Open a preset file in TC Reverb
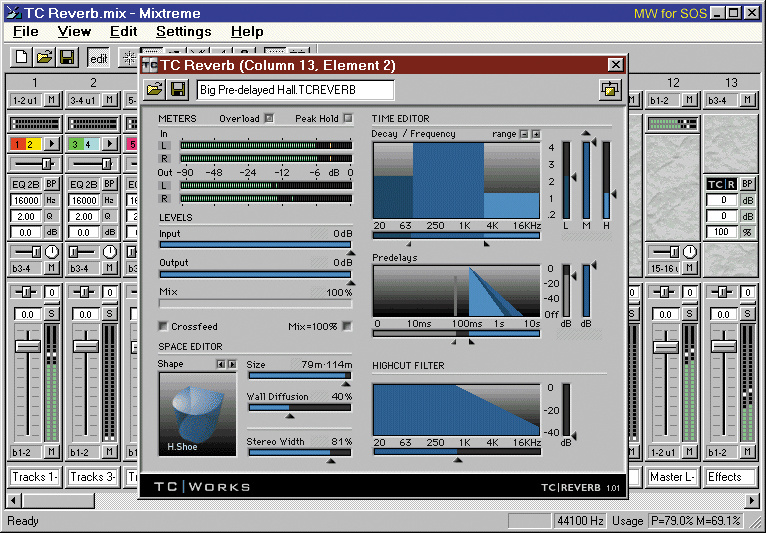Viewport: 766px width, 533px height. [155, 90]
